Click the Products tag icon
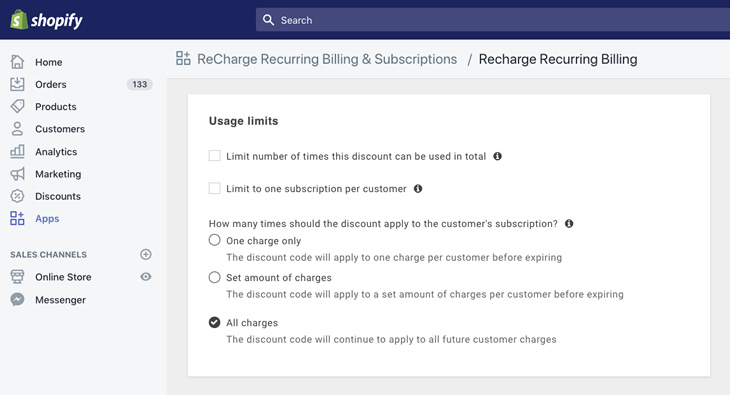The height and width of the screenshot is (395, 730). click(17, 106)
